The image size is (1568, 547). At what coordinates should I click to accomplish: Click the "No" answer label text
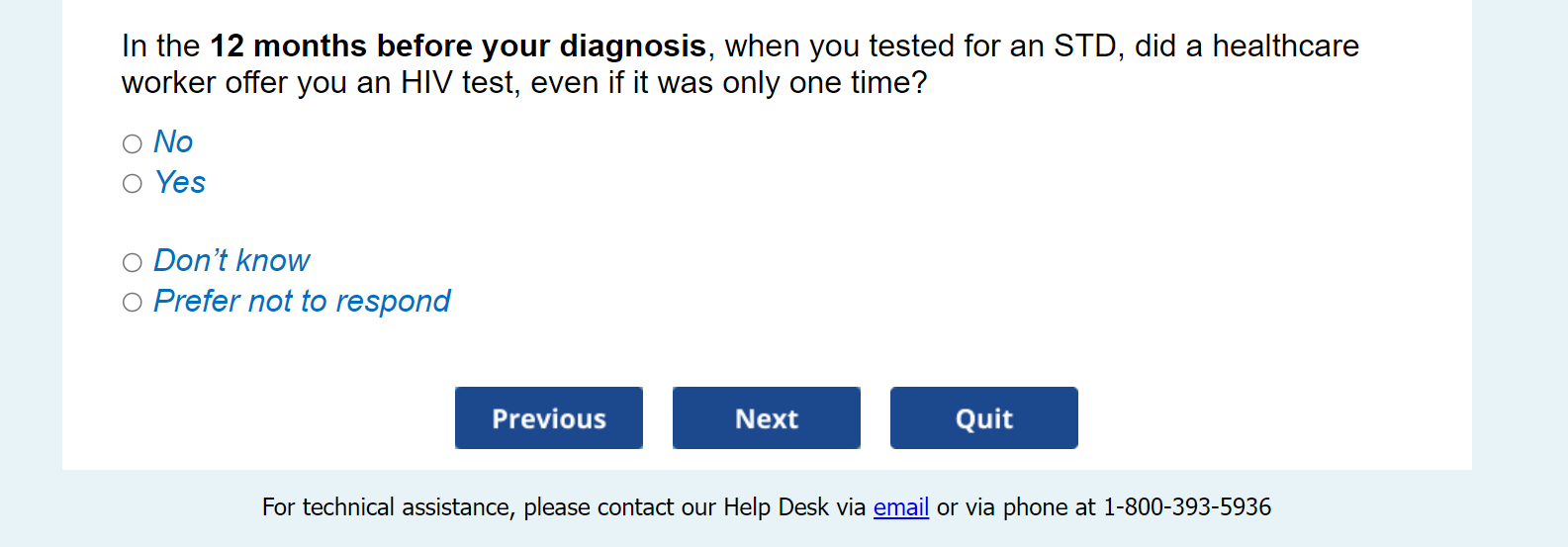[x=173, y=142]
